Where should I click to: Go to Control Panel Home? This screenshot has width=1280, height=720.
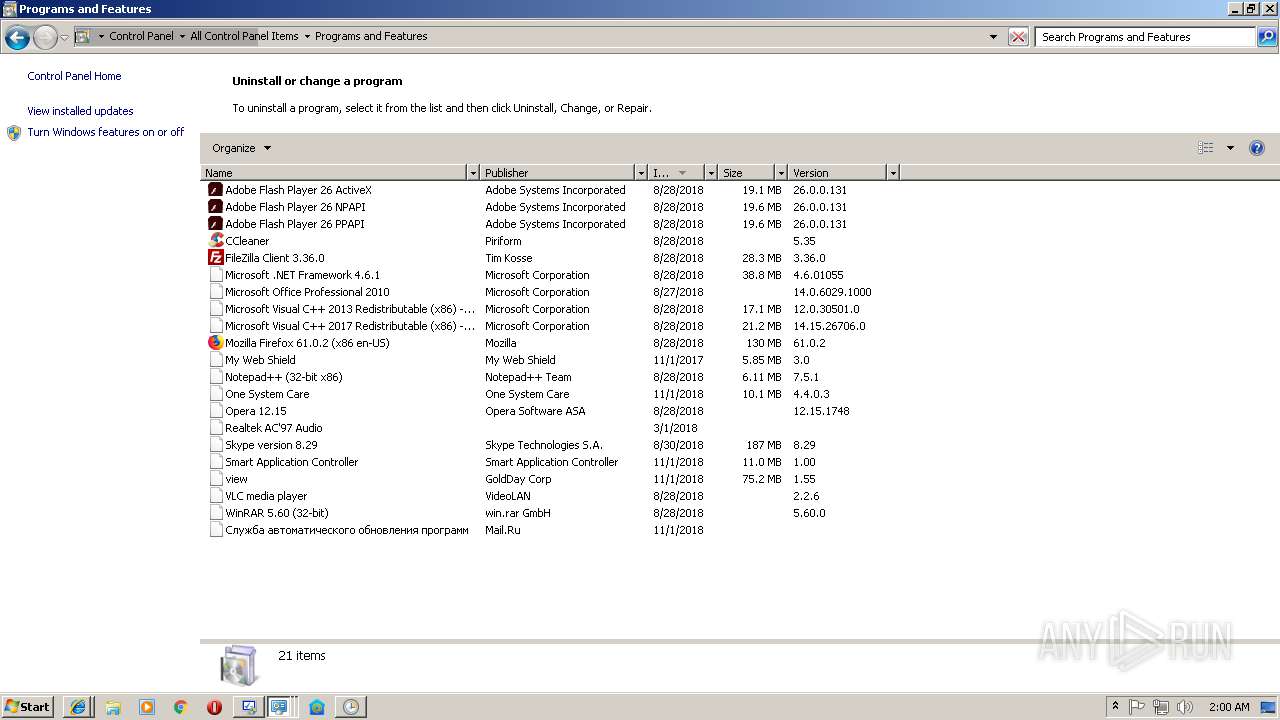click(74, 76)
